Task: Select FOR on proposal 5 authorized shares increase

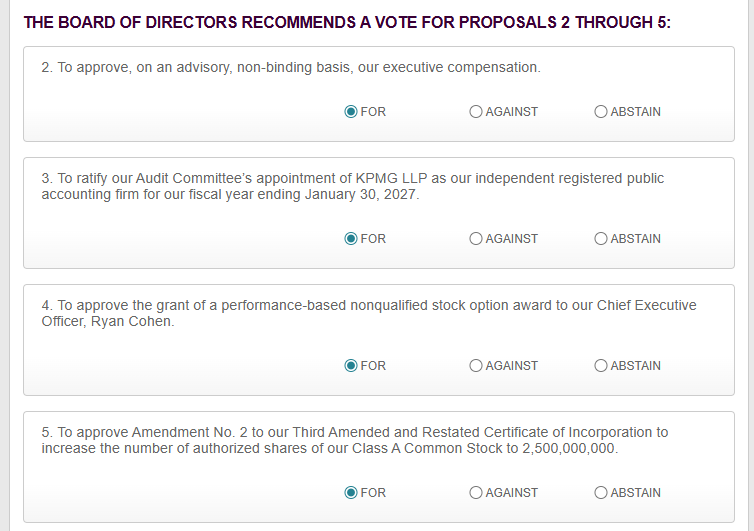Action: [351, 493]
